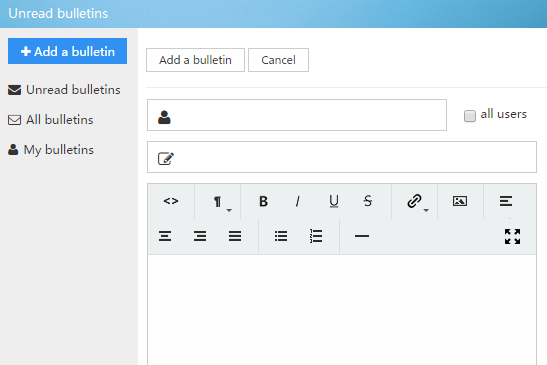Viewport: 547px width, 365px height.
Task: Open Unread bulletins in sidebar
Action: [64, 90]
